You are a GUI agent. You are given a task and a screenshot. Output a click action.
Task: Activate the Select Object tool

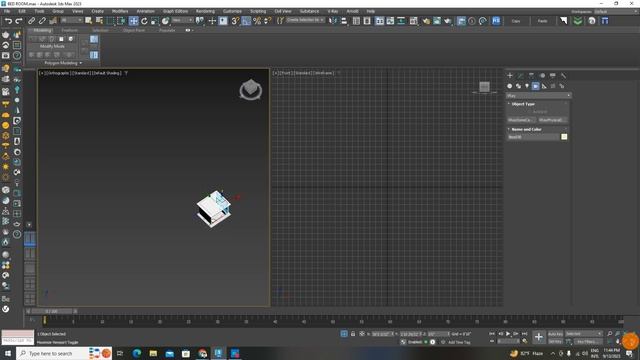(x=89, y=21)
